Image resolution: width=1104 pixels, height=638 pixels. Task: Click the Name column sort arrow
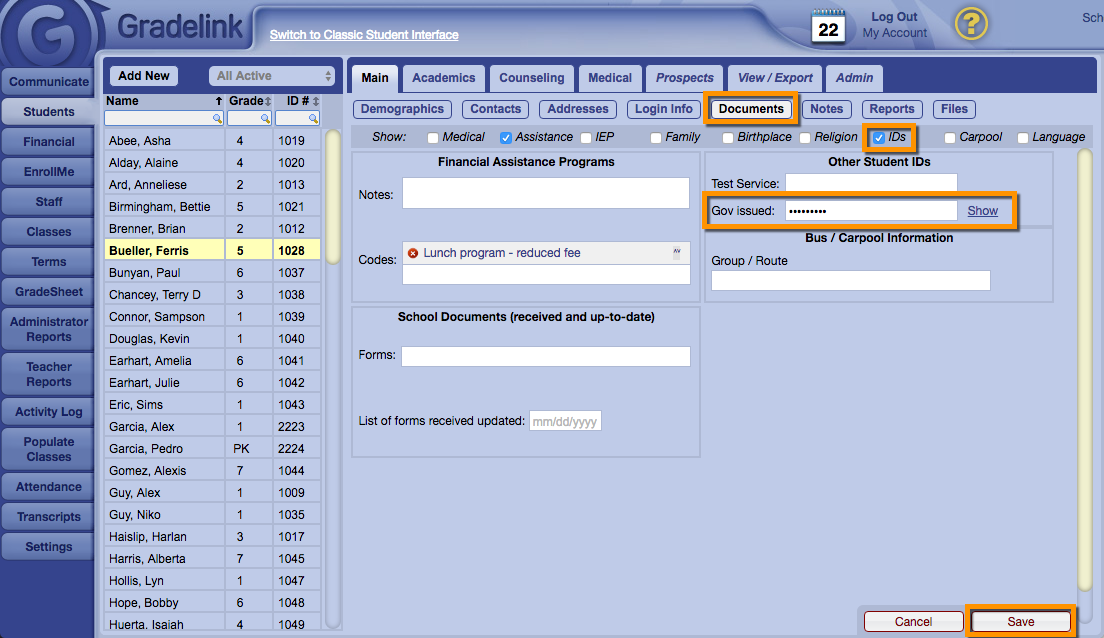click(x=219, y=101)
